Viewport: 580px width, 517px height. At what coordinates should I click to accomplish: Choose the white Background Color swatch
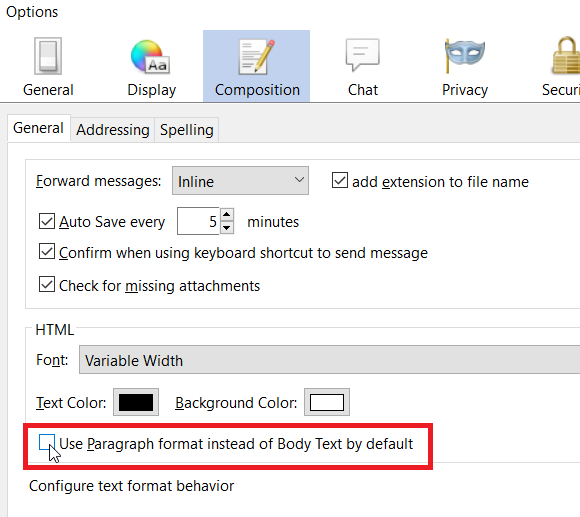[x=327, y=402]
